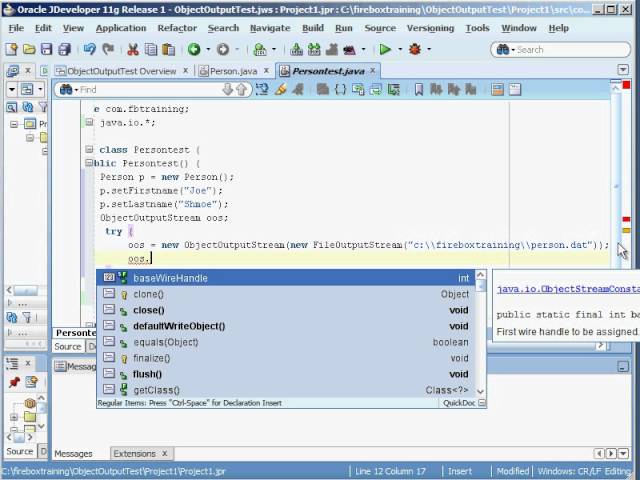640x480 pixels.
Task: Click the Reformat code brush icon
Action: click(x=280, y=89)
